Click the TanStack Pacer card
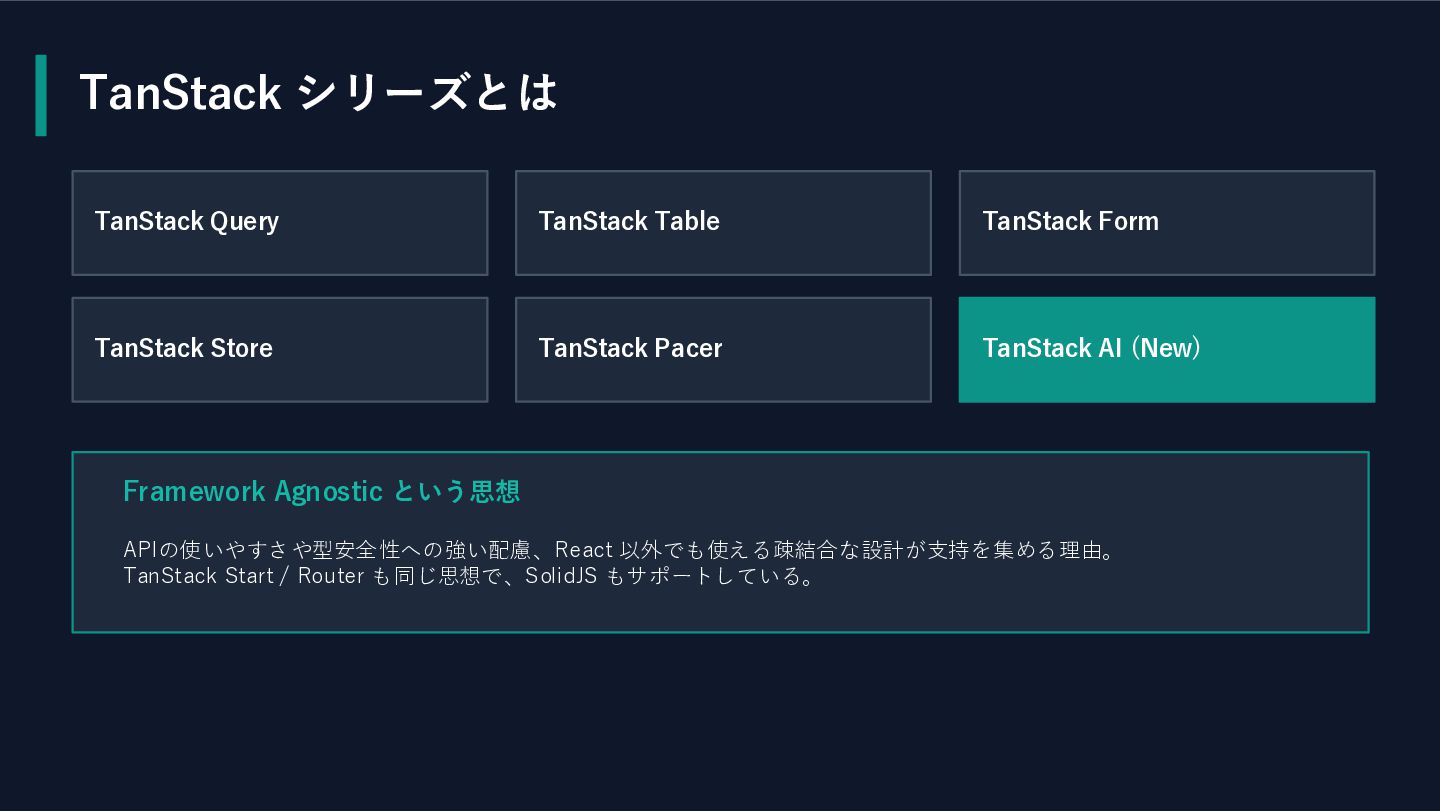 pyautogui.click(x=723, y=349)
